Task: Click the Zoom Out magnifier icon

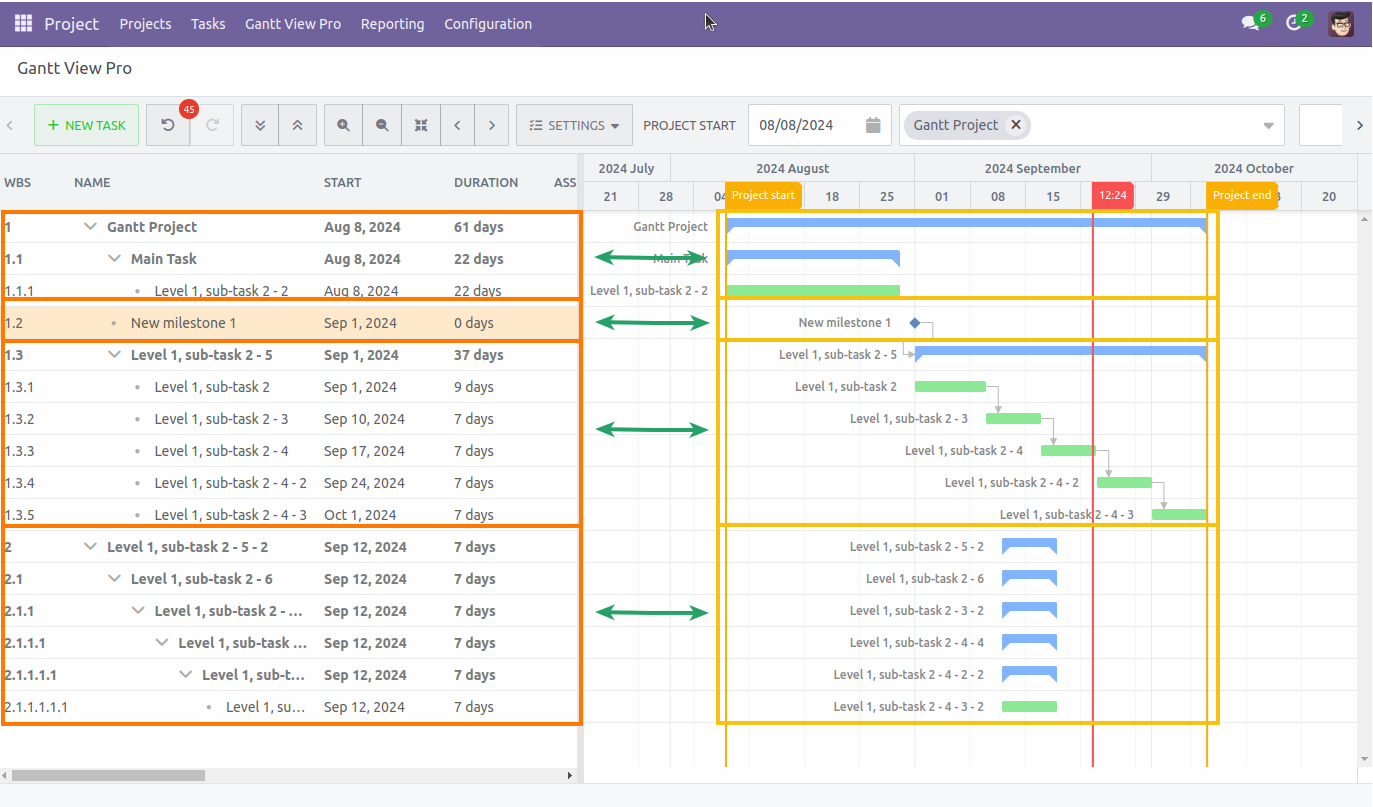Action: [381, 125]
